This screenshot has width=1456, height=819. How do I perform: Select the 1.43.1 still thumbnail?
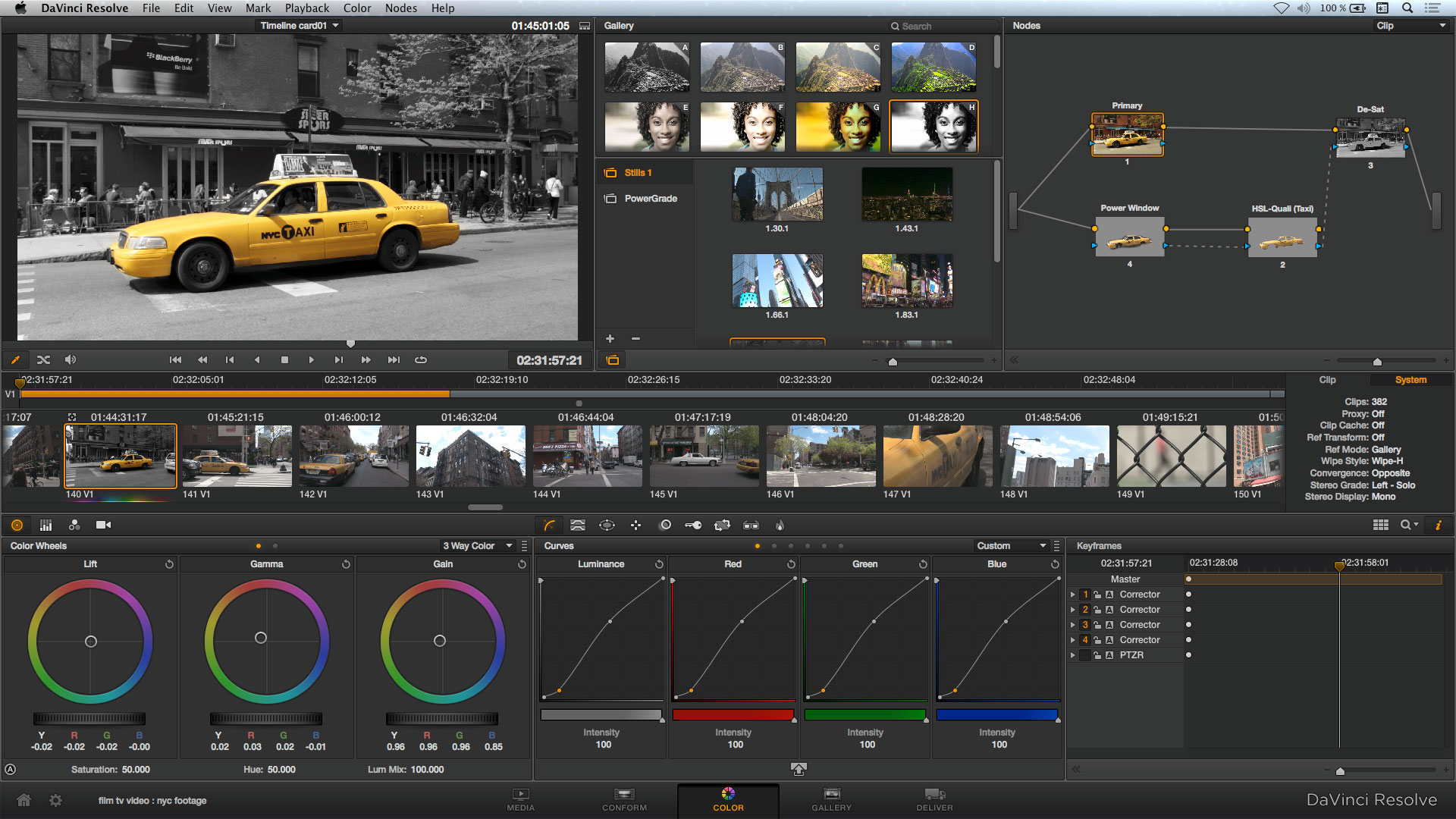(907, 196)
